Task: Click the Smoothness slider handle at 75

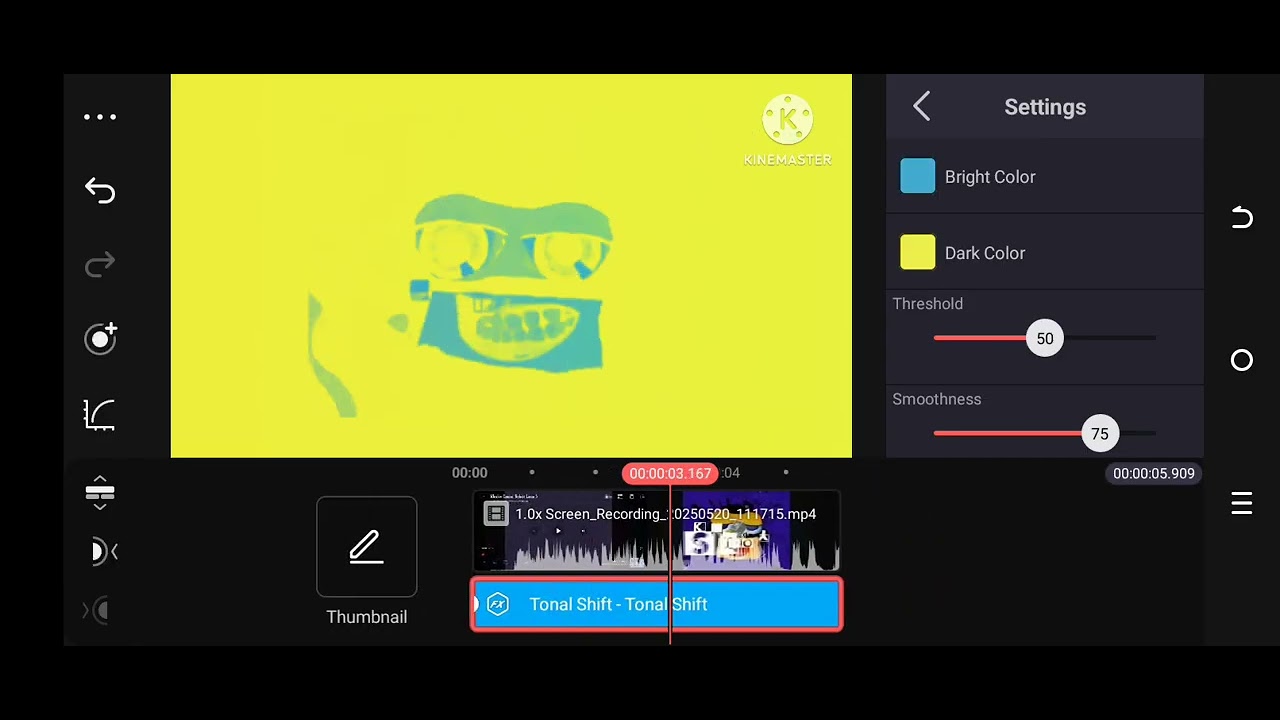Action: (1100, 433)
